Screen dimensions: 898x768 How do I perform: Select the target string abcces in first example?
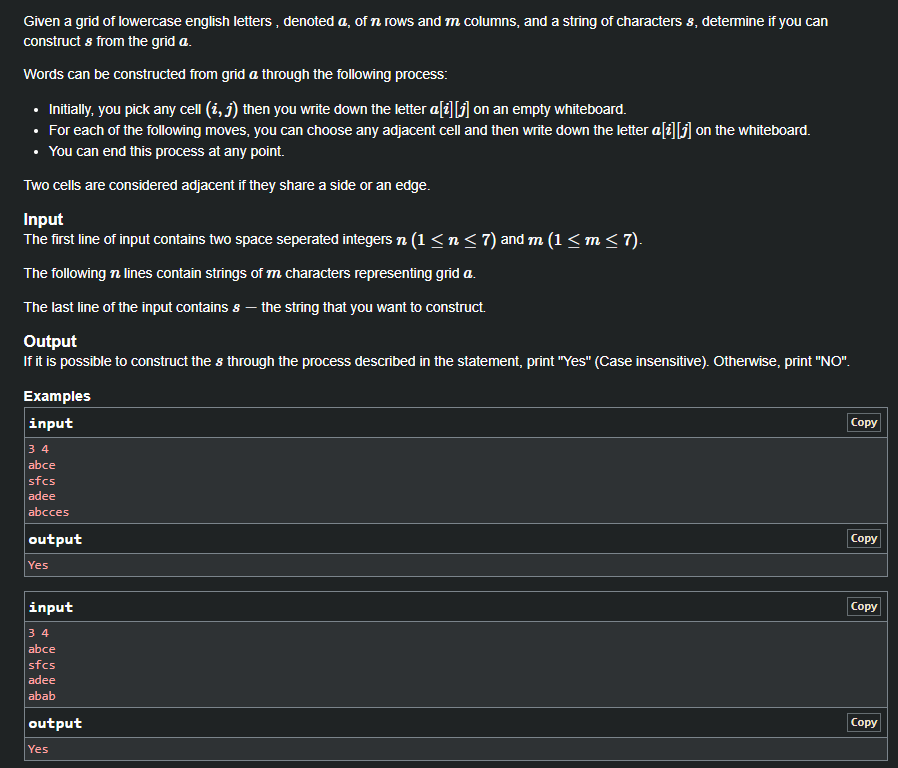(48, 511)
